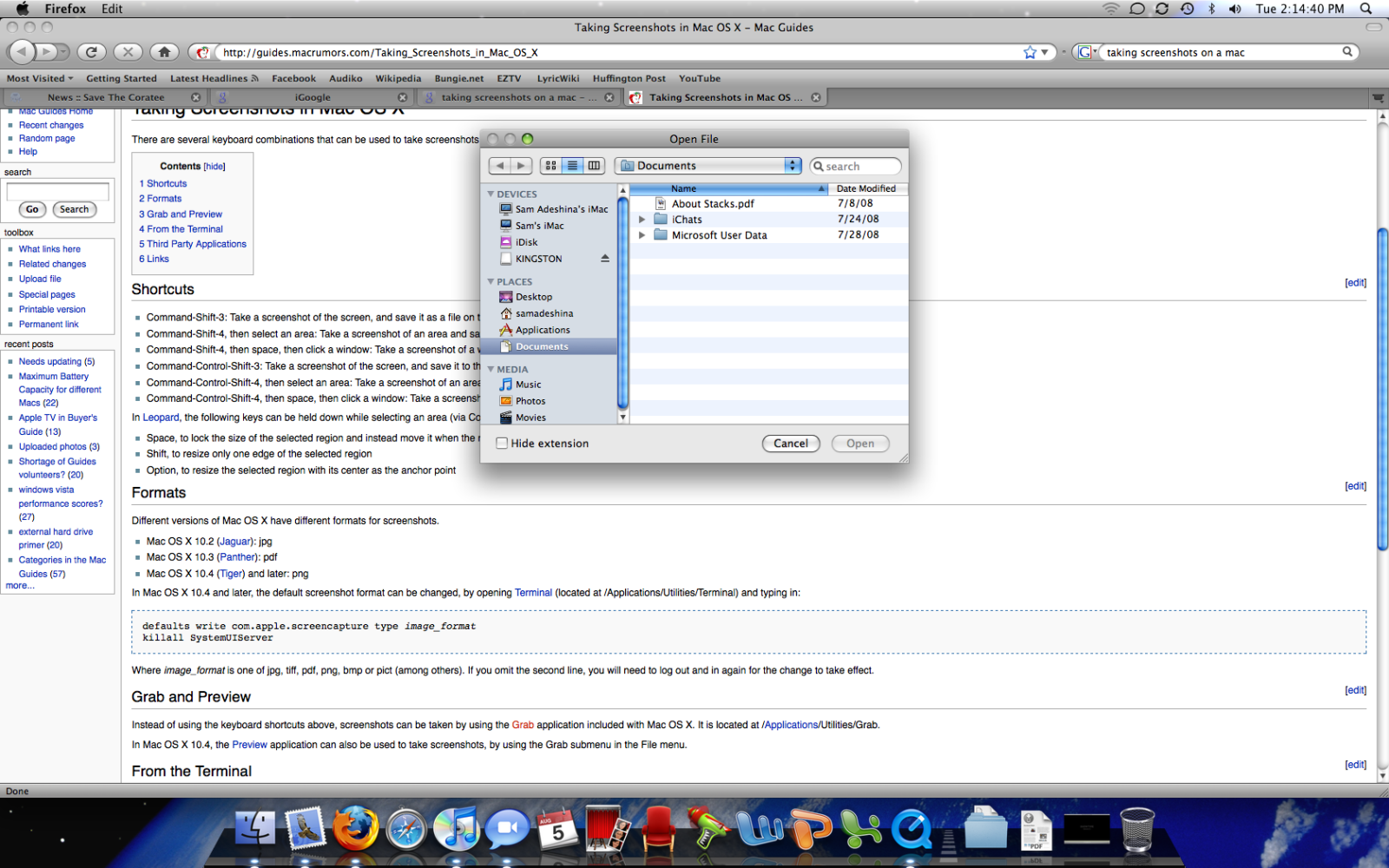Cancel the Open File dialog
1389x868 pixels.
click(x=791, y=444)
